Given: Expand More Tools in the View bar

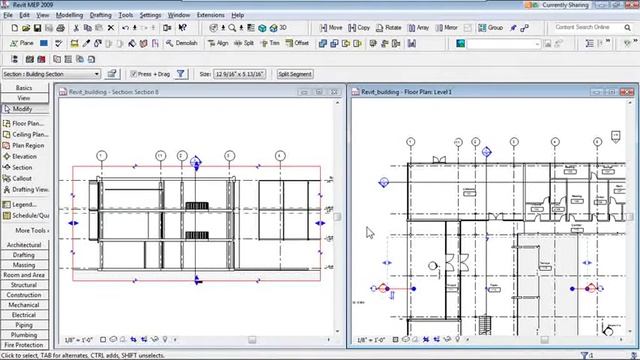Looking at the screenshot, I should click(x=32, y=231).
